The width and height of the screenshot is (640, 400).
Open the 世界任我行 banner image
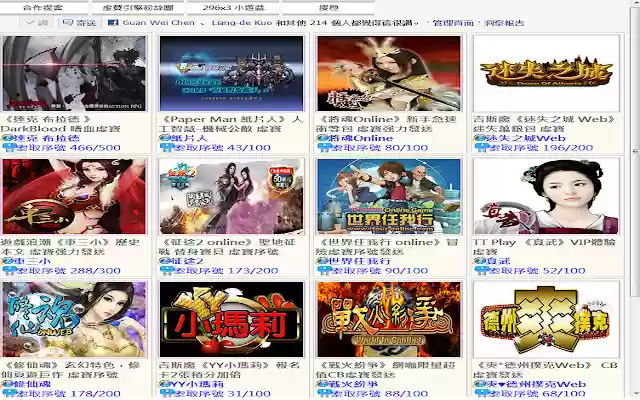click(x=389, y=196)
